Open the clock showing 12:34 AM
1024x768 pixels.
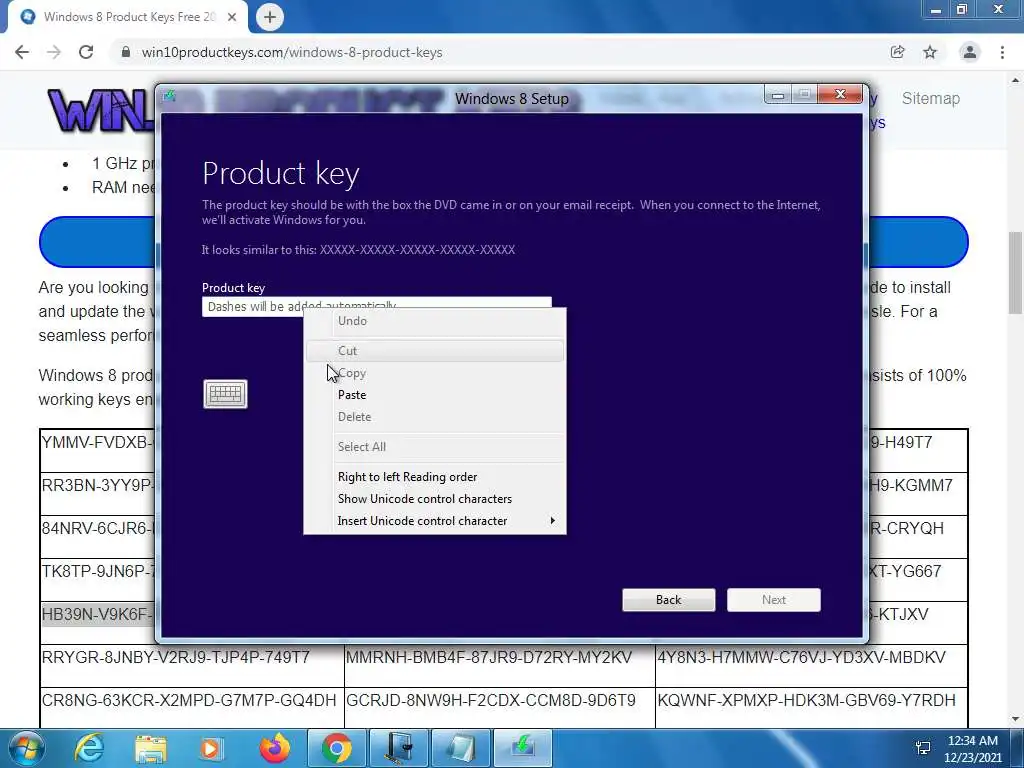click(x=972, y=748)
